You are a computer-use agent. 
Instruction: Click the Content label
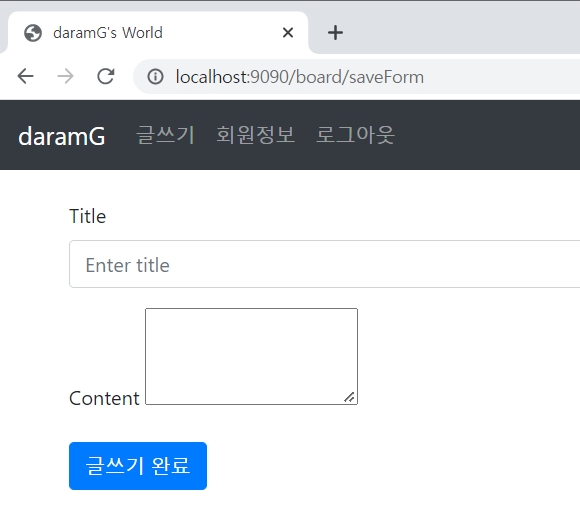[104, 398]
